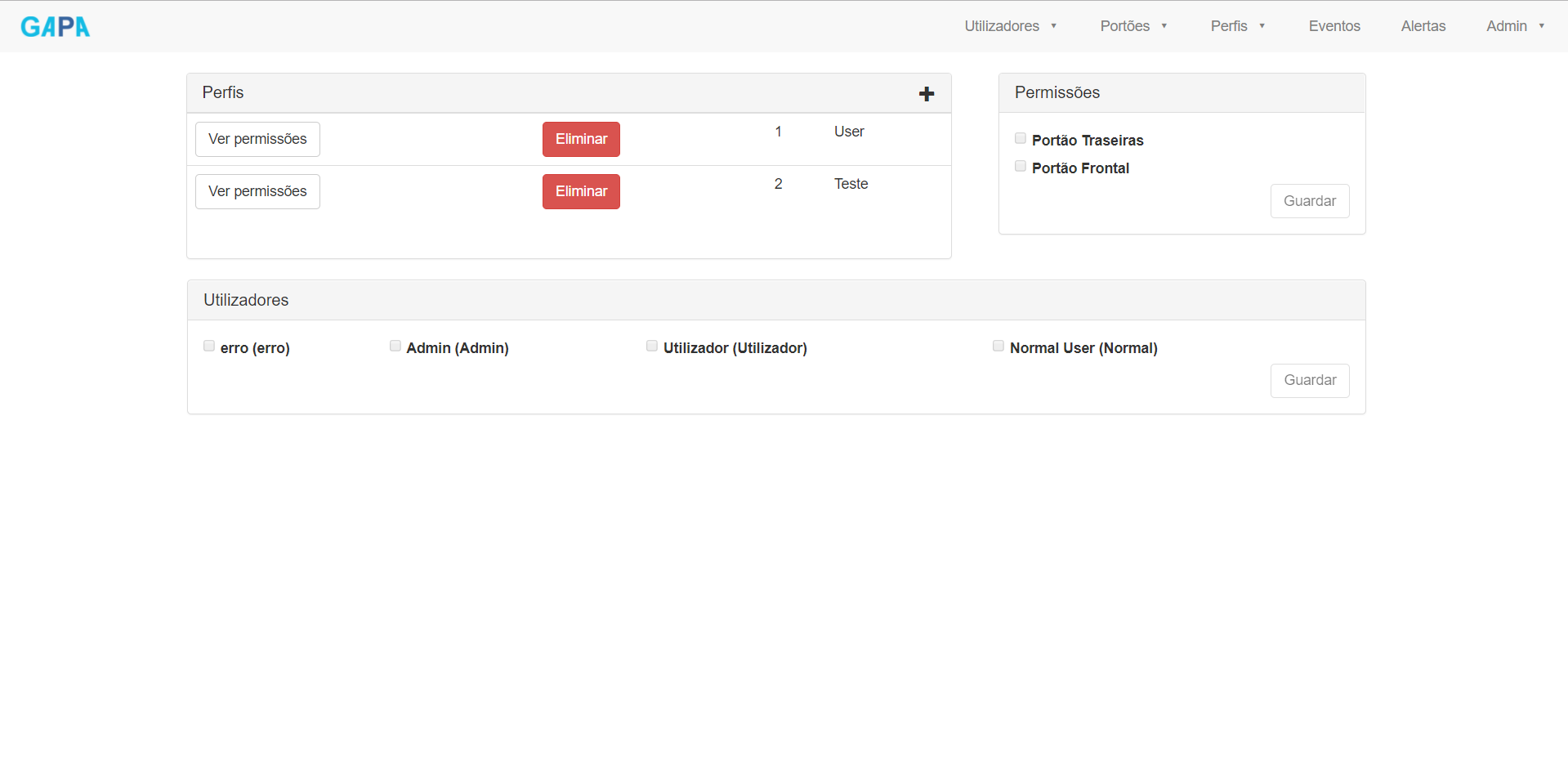Go to the Eventos page
The width and height of the screenshot is (1568, 774).
click(1334, 26)
